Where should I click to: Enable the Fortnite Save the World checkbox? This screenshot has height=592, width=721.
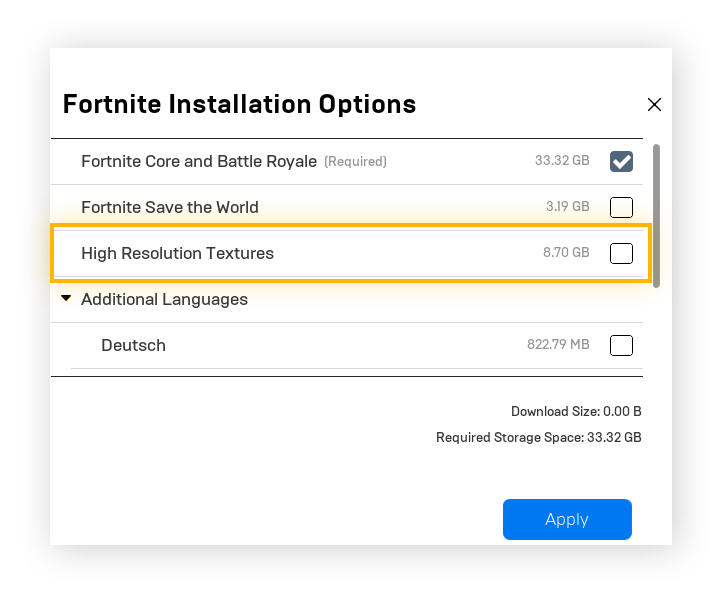click(x=621, y=207)
